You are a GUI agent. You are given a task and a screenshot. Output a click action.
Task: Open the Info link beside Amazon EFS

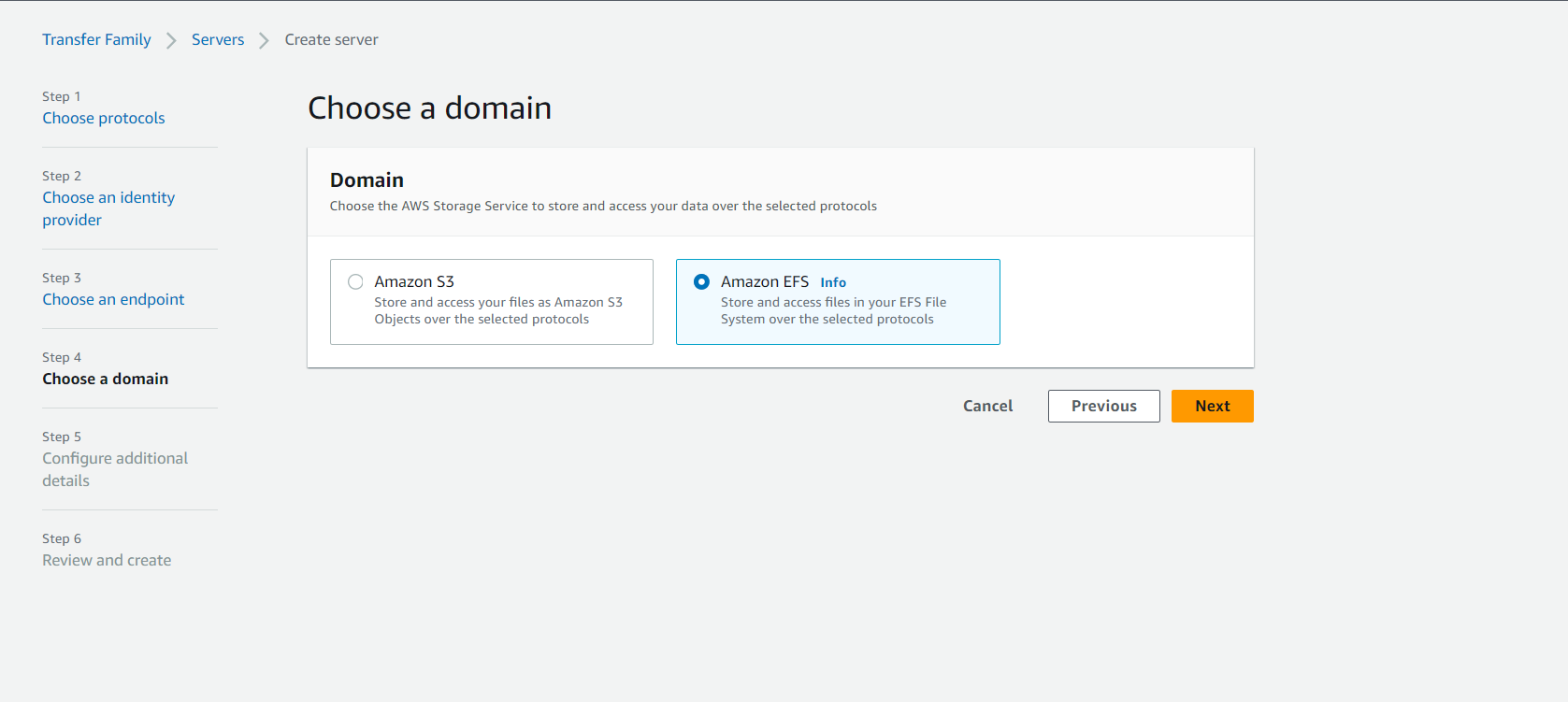[832, 282]
